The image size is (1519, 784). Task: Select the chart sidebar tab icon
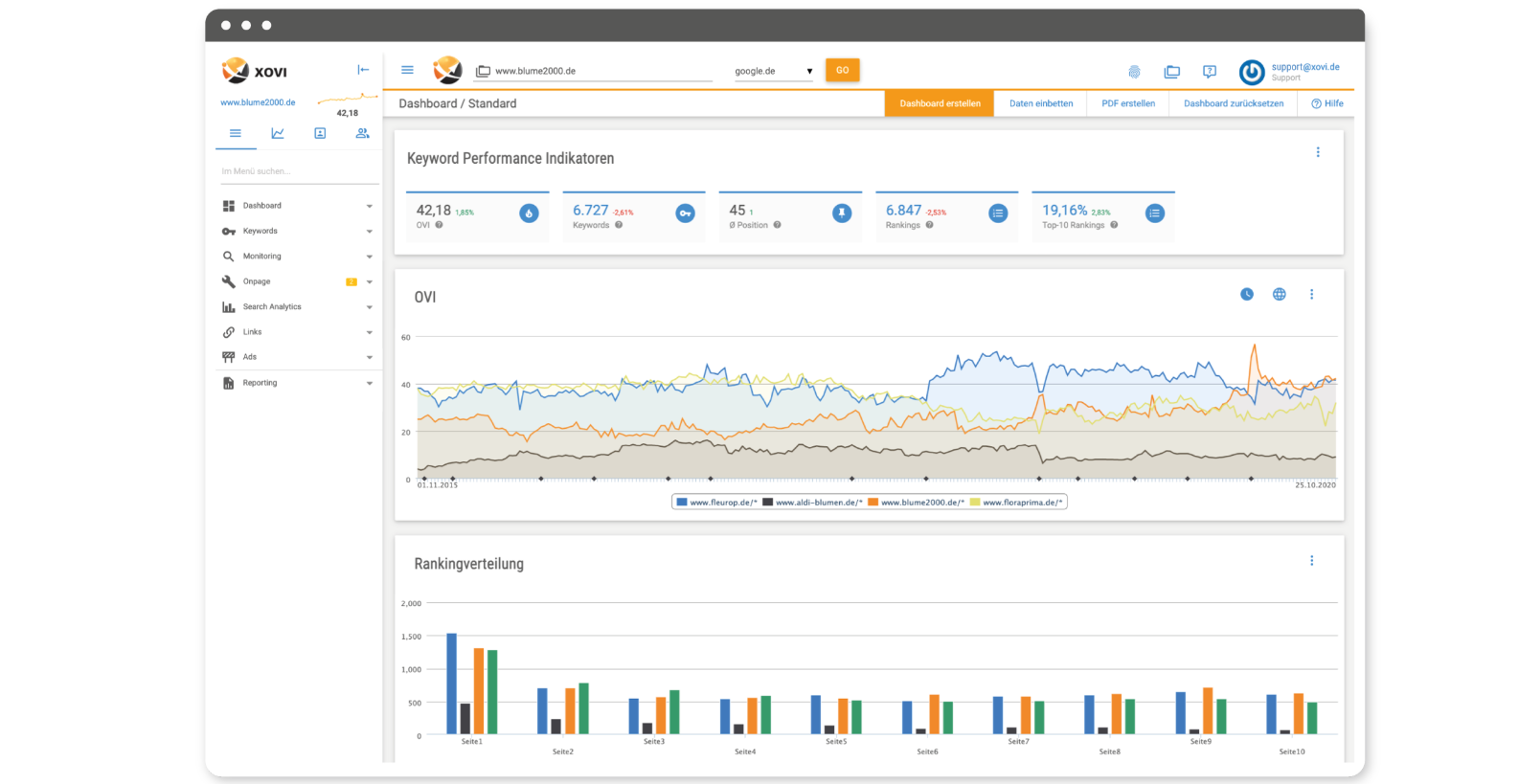278,134
